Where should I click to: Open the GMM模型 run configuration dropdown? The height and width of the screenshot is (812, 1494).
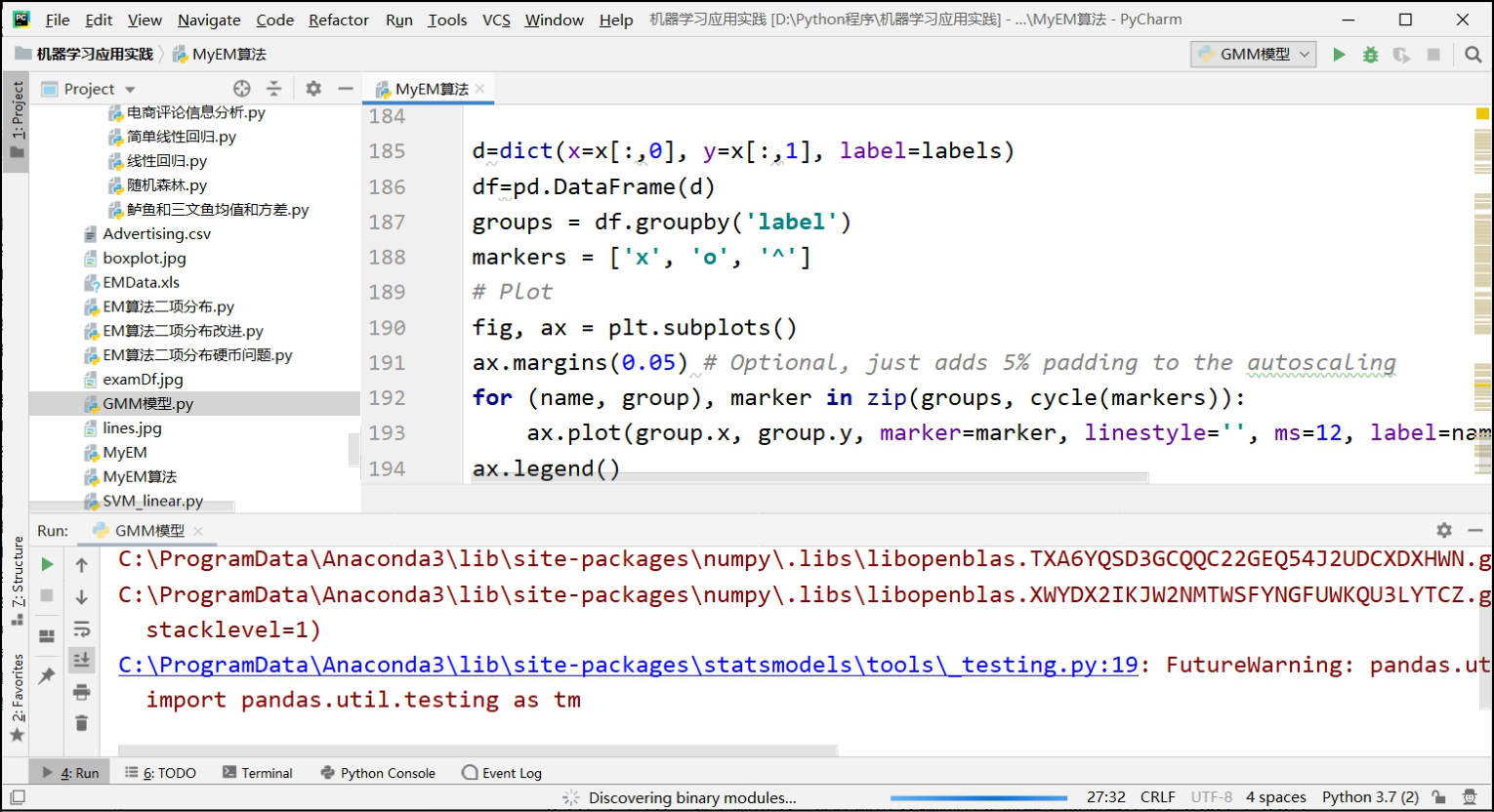(x=1254, y=55)
